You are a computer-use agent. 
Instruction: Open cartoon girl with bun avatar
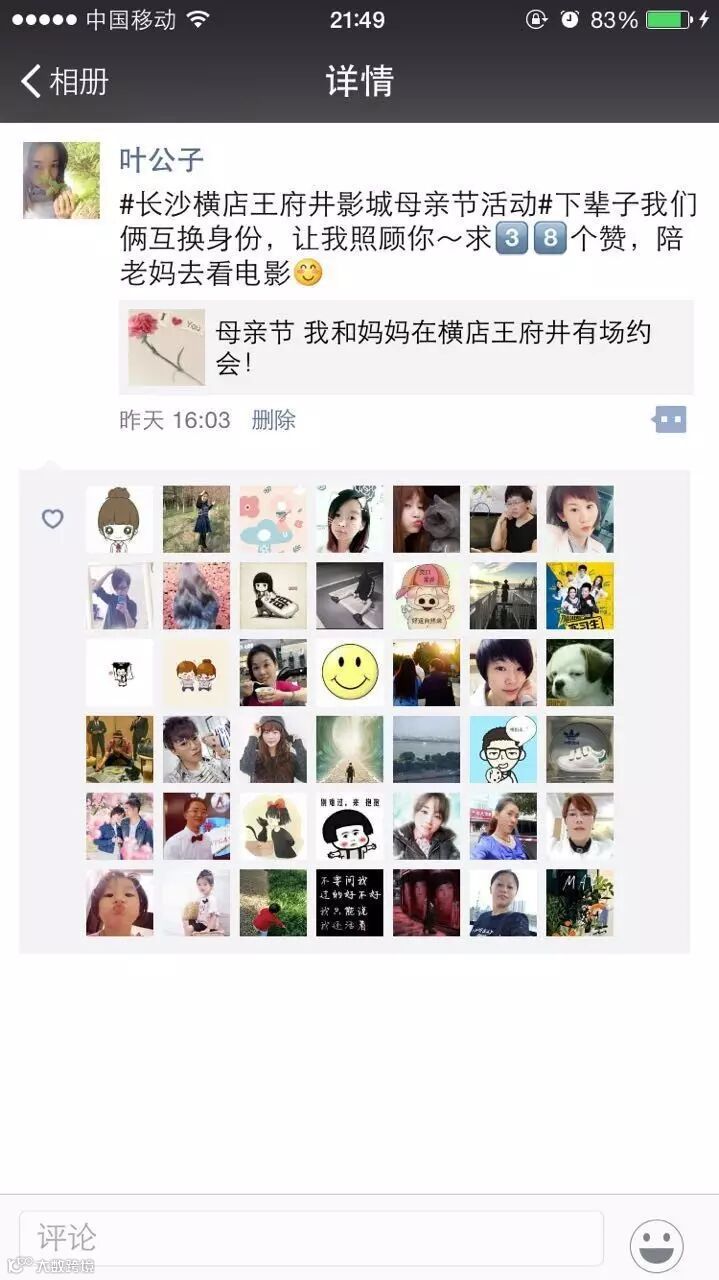point(120,519)
